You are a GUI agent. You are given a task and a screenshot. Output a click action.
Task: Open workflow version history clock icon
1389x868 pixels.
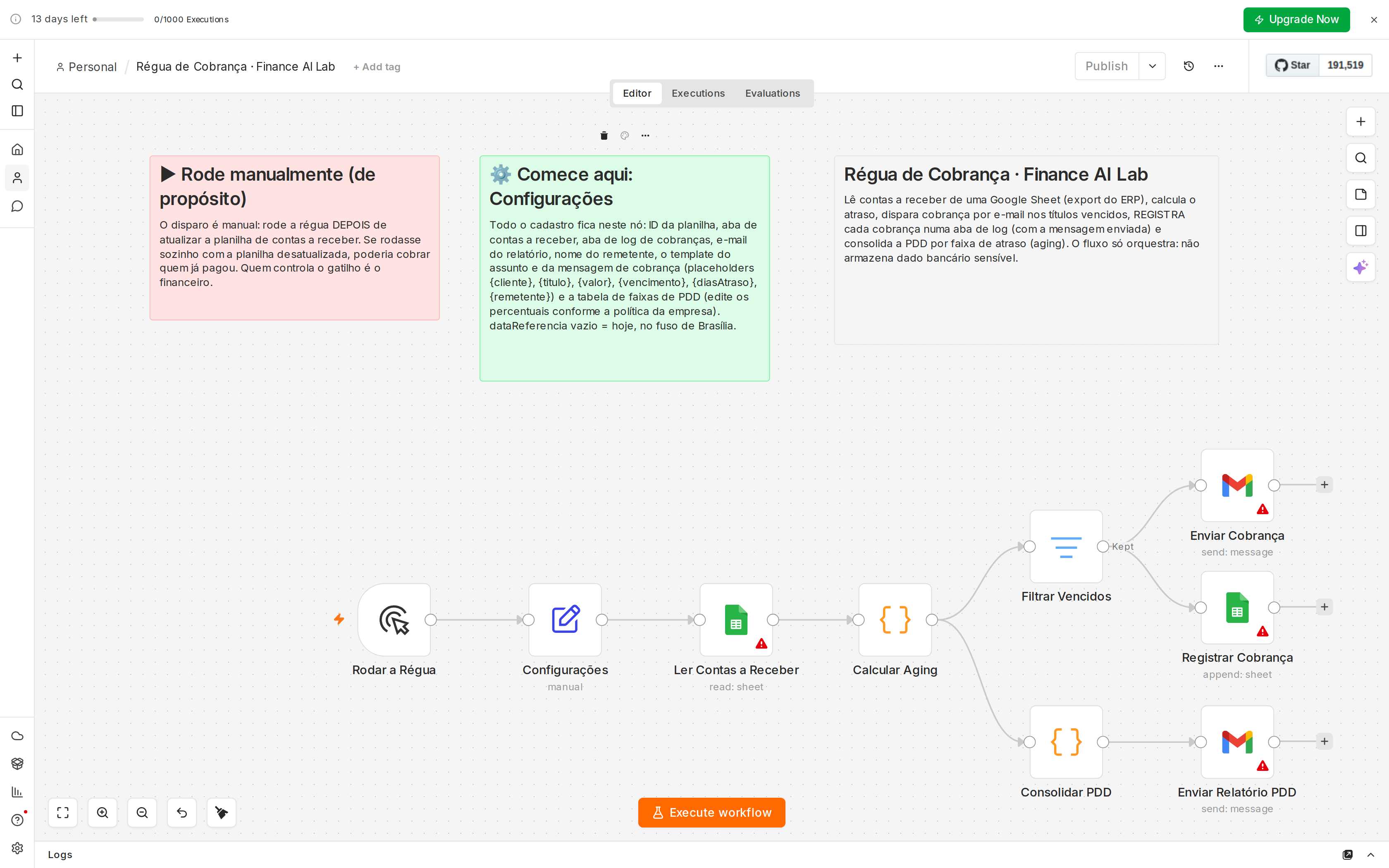[x=1189, y=66]
